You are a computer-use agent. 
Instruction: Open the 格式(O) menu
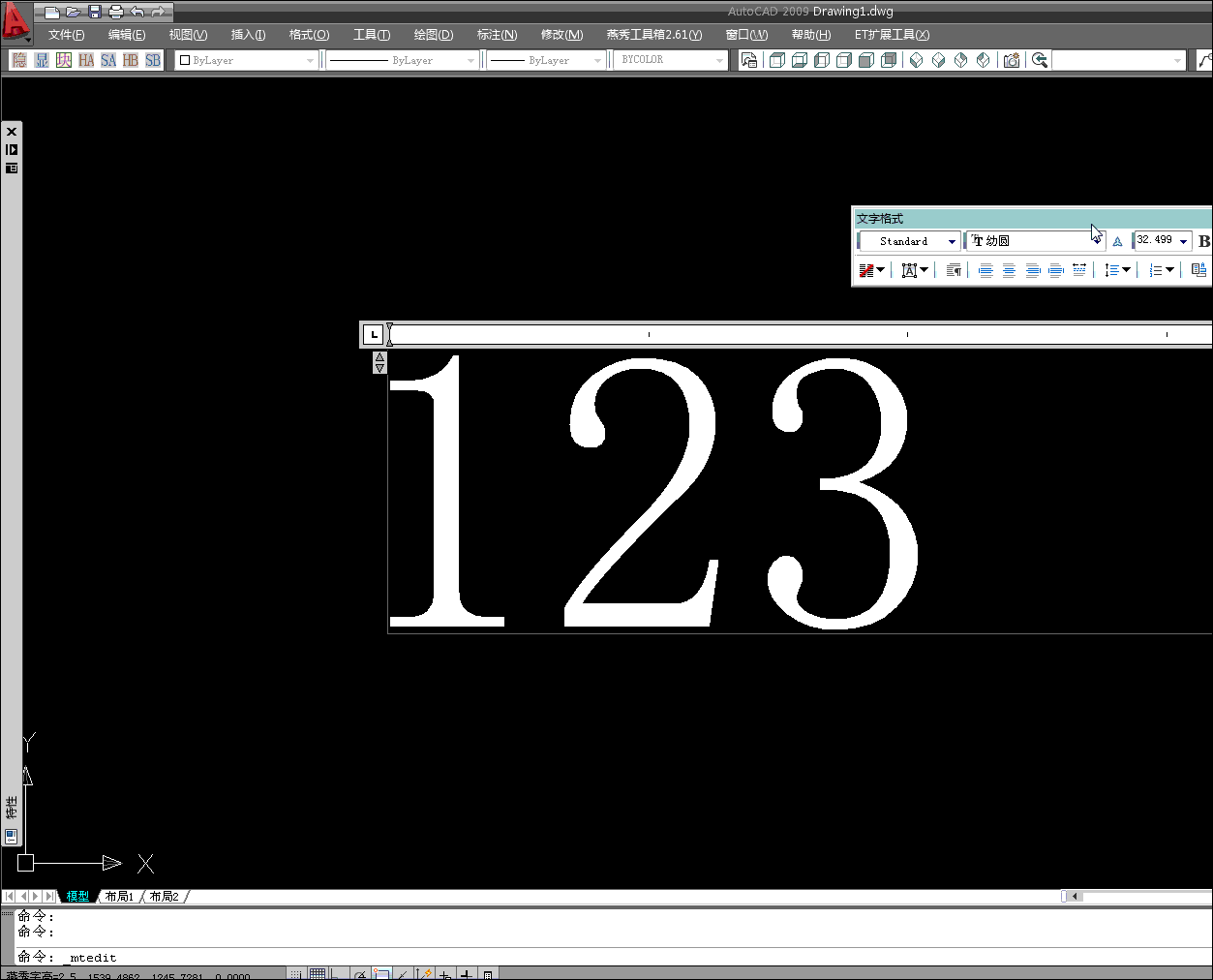point(308,34)
